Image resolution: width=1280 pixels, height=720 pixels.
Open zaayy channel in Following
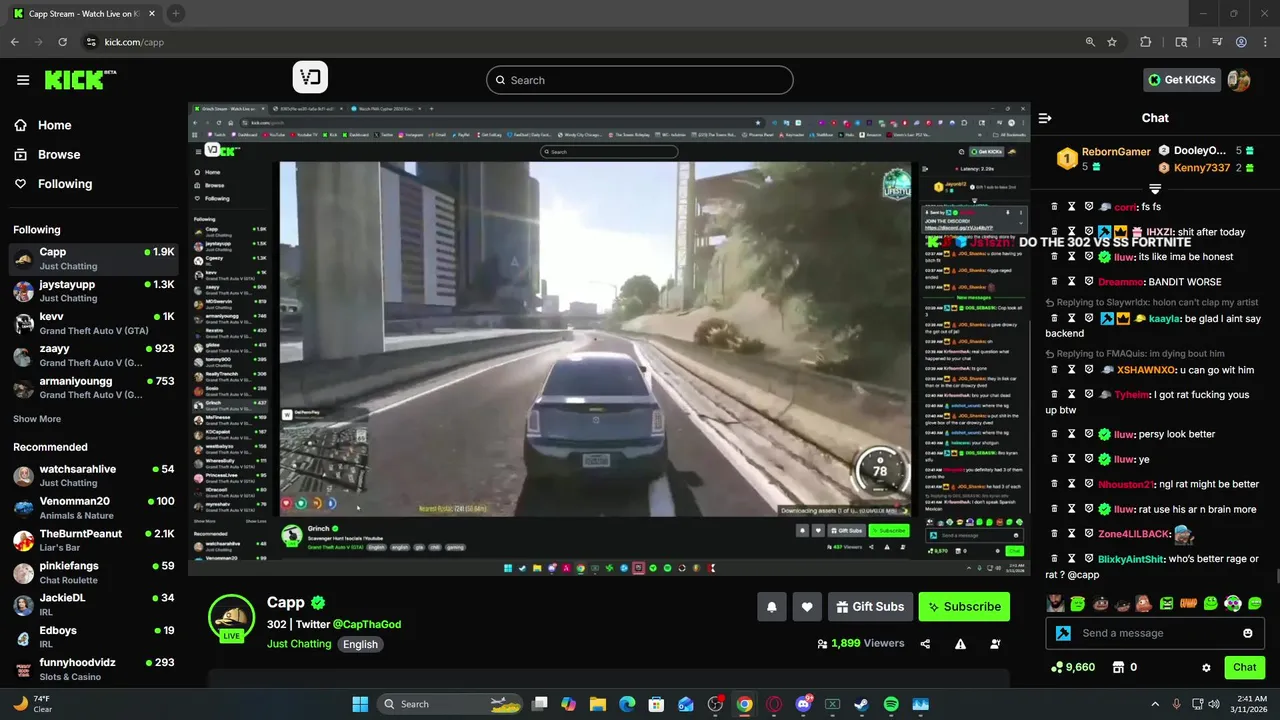(94, 355)
